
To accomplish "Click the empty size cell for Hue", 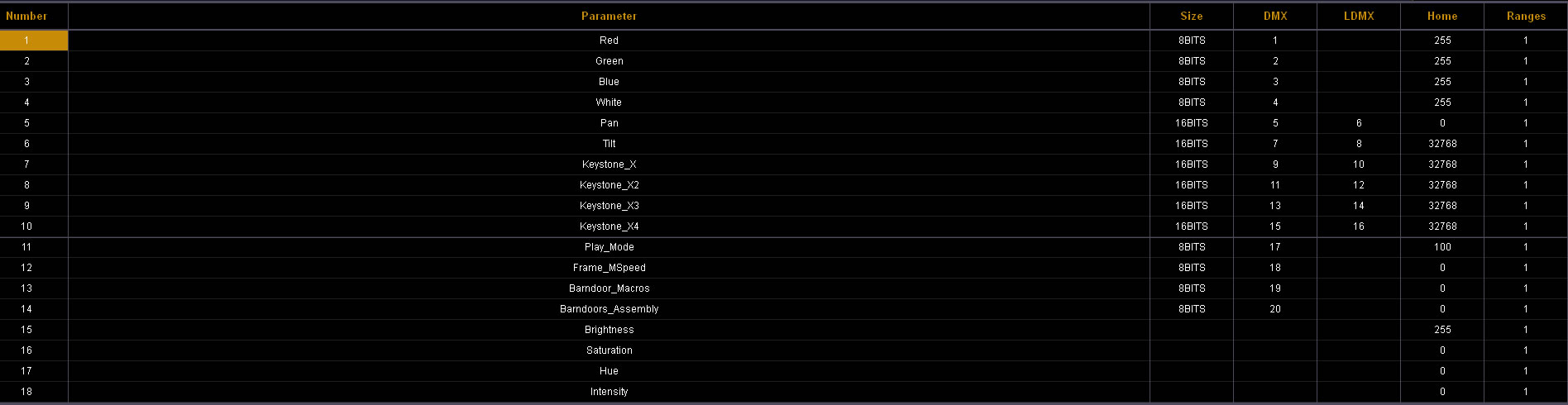I will click(1192, 371).
